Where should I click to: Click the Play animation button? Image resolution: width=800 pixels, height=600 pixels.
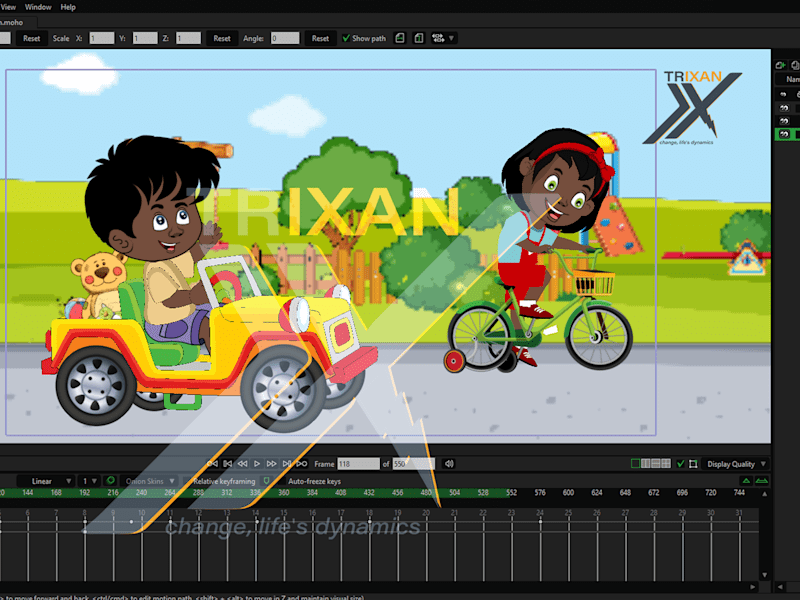pyautogui.click(x=257, y=464)
